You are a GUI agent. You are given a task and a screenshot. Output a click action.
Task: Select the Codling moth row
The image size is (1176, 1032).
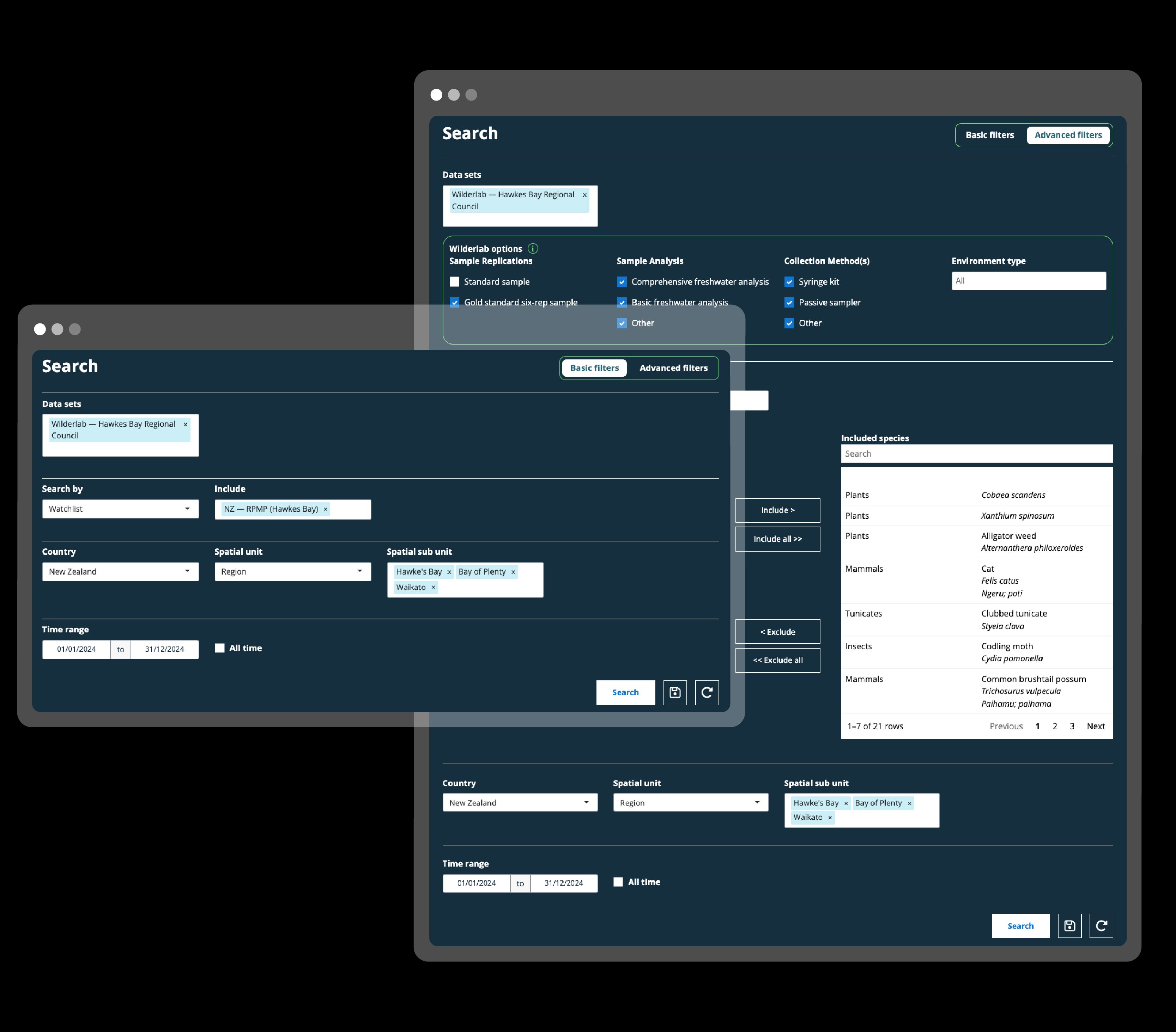[x=977, y=652]
